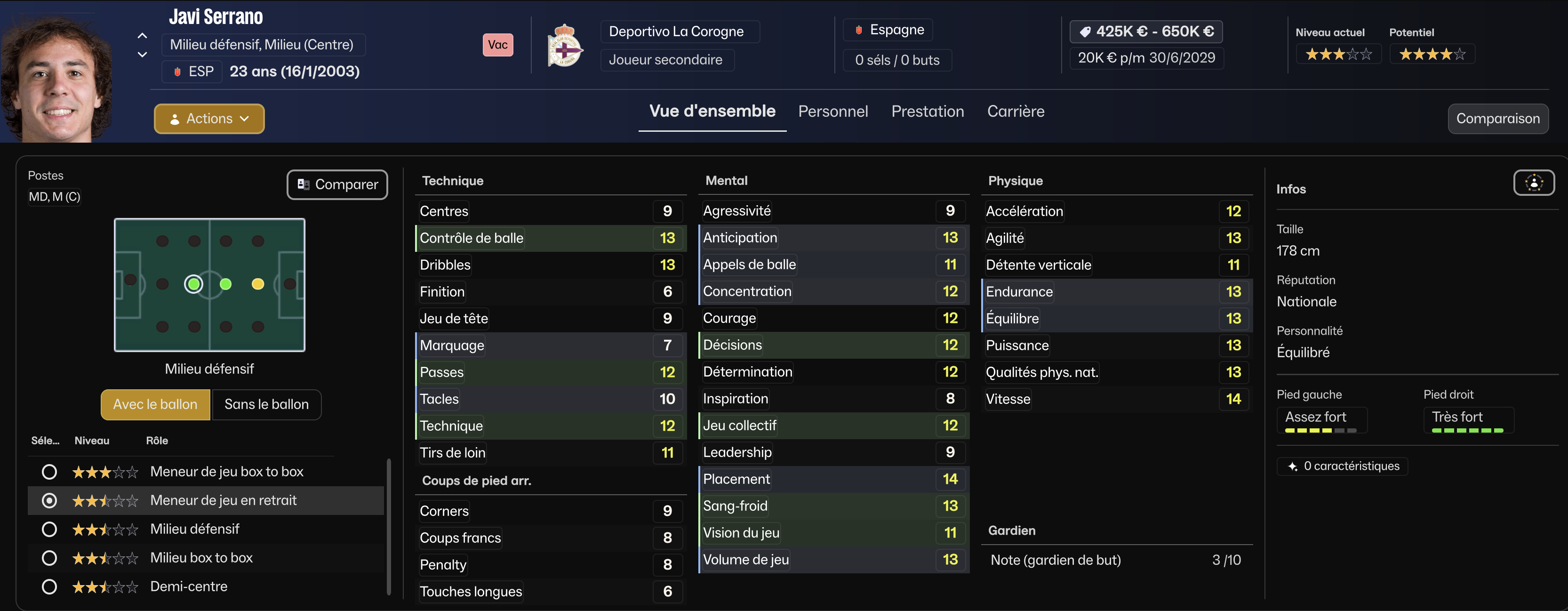
Task: Go to previous player with up chevron
Action: click(x=143, y=36)
